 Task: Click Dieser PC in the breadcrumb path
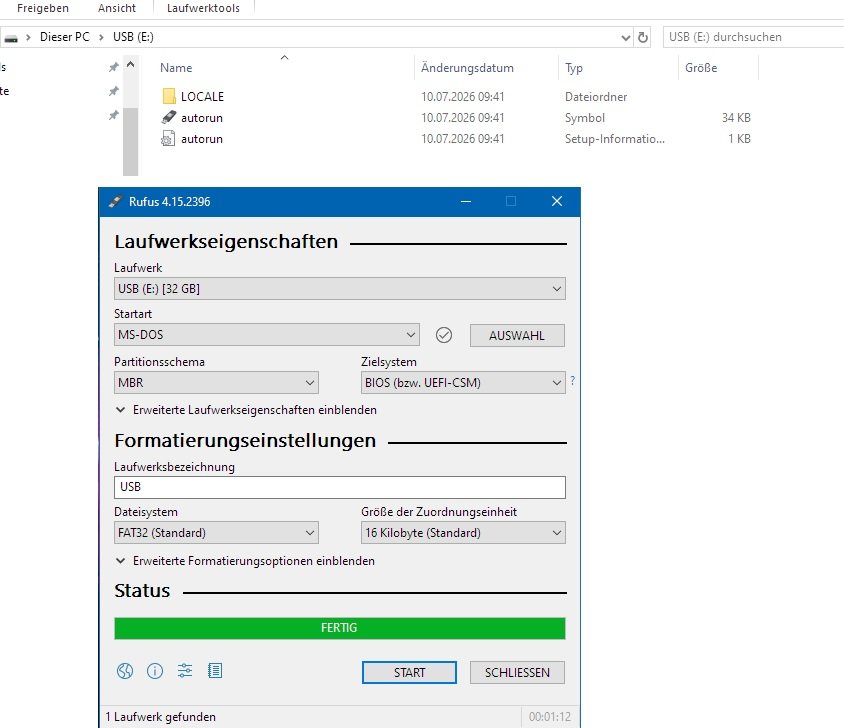65,37
